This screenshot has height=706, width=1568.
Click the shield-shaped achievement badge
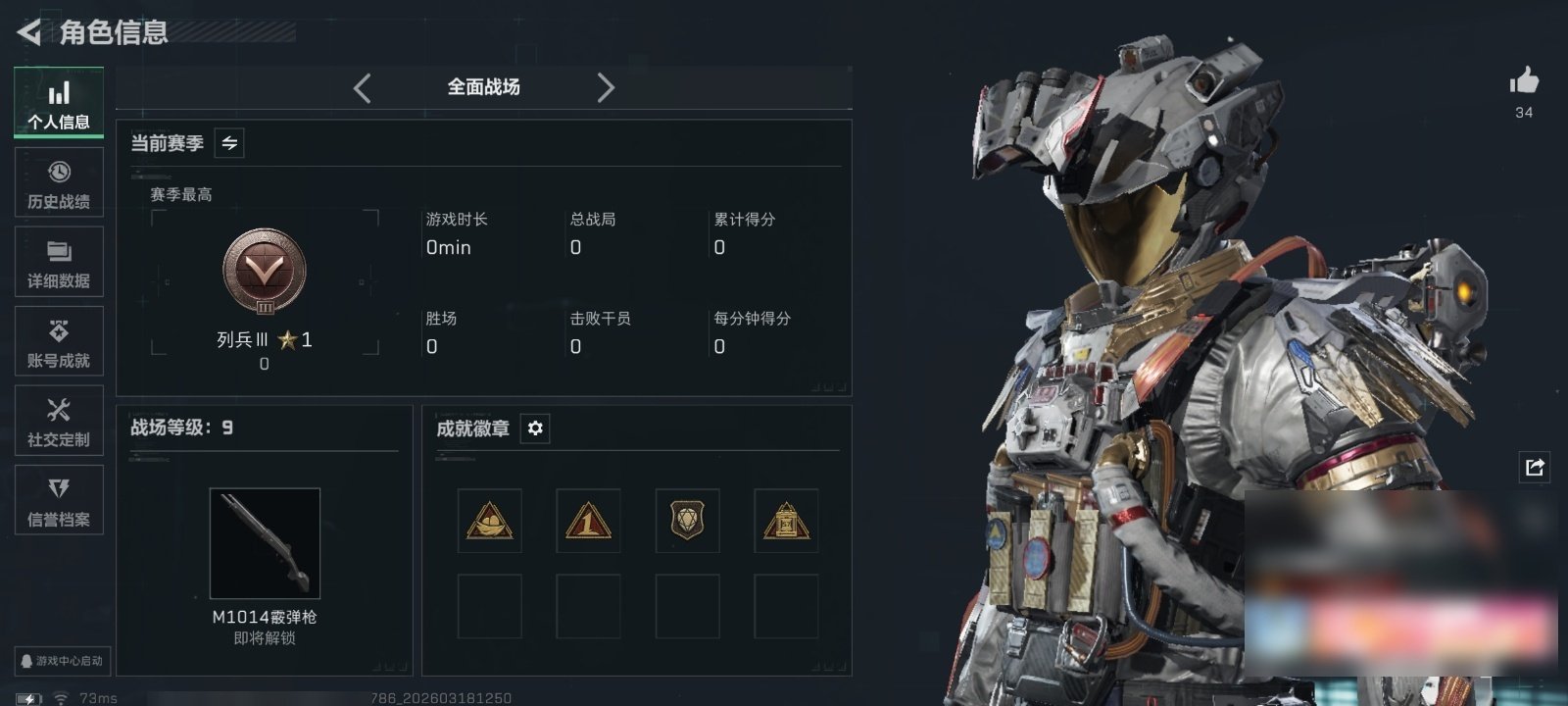click(687, 521)
